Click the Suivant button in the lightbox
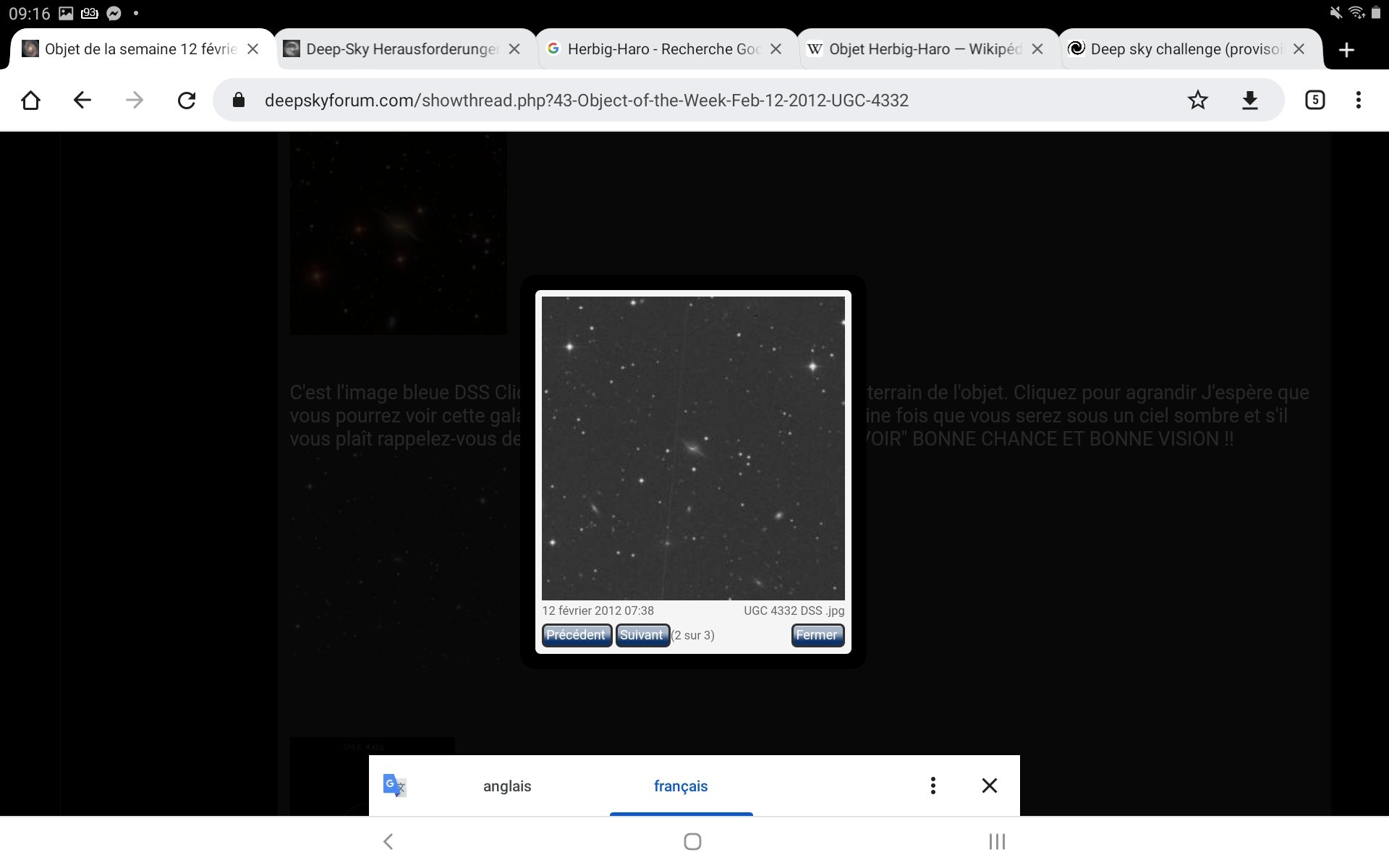This screenshot has height=868, width=1389. pos(642,635)
